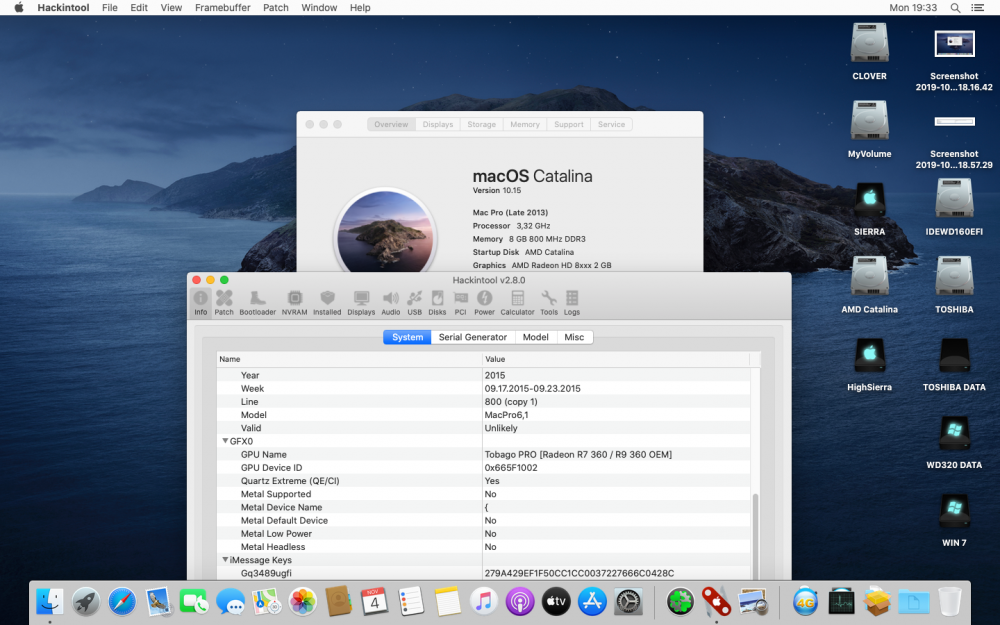Open the Window menu
1000x625 pixels.
click(319, 8)
